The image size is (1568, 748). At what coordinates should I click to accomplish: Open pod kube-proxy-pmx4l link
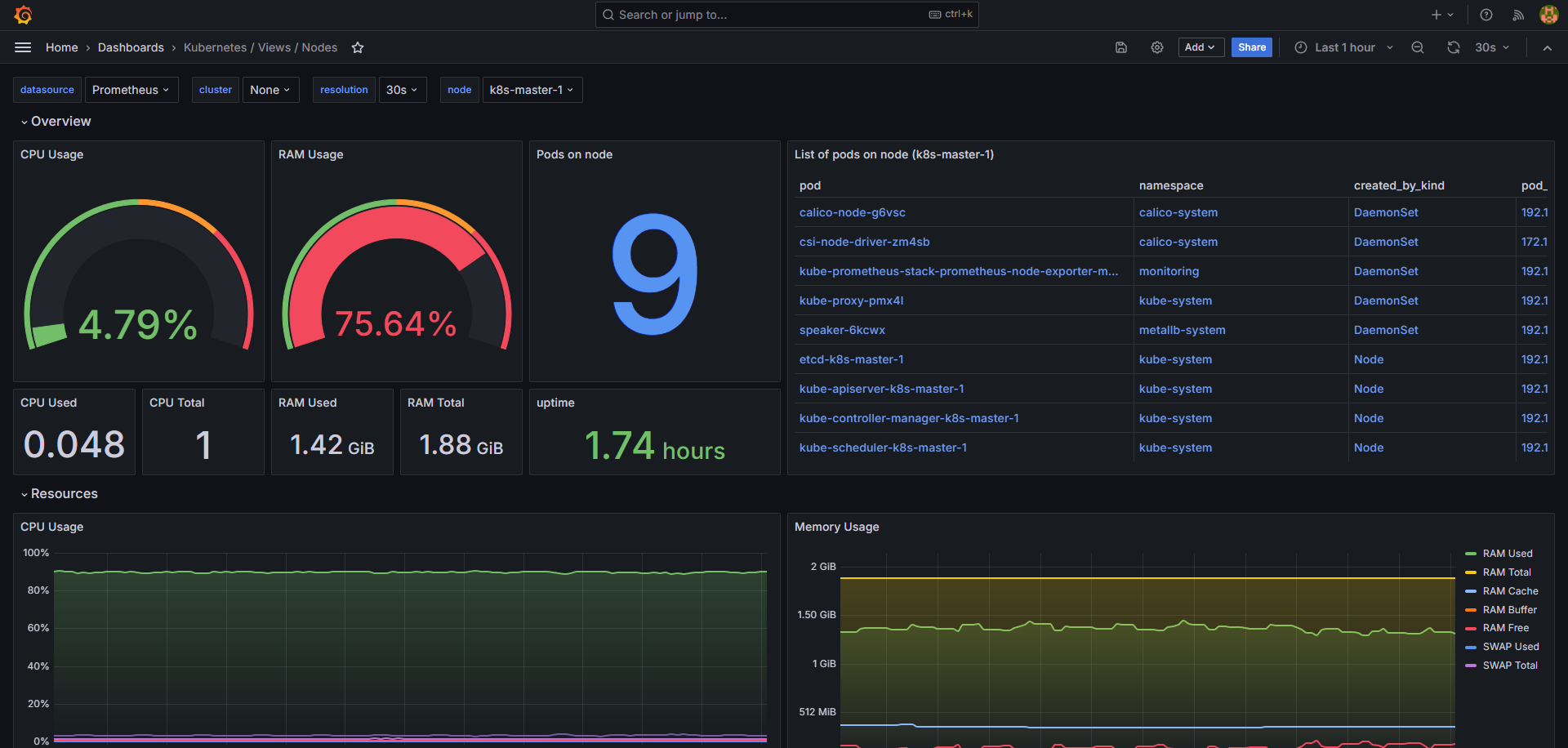coord(852,301)
